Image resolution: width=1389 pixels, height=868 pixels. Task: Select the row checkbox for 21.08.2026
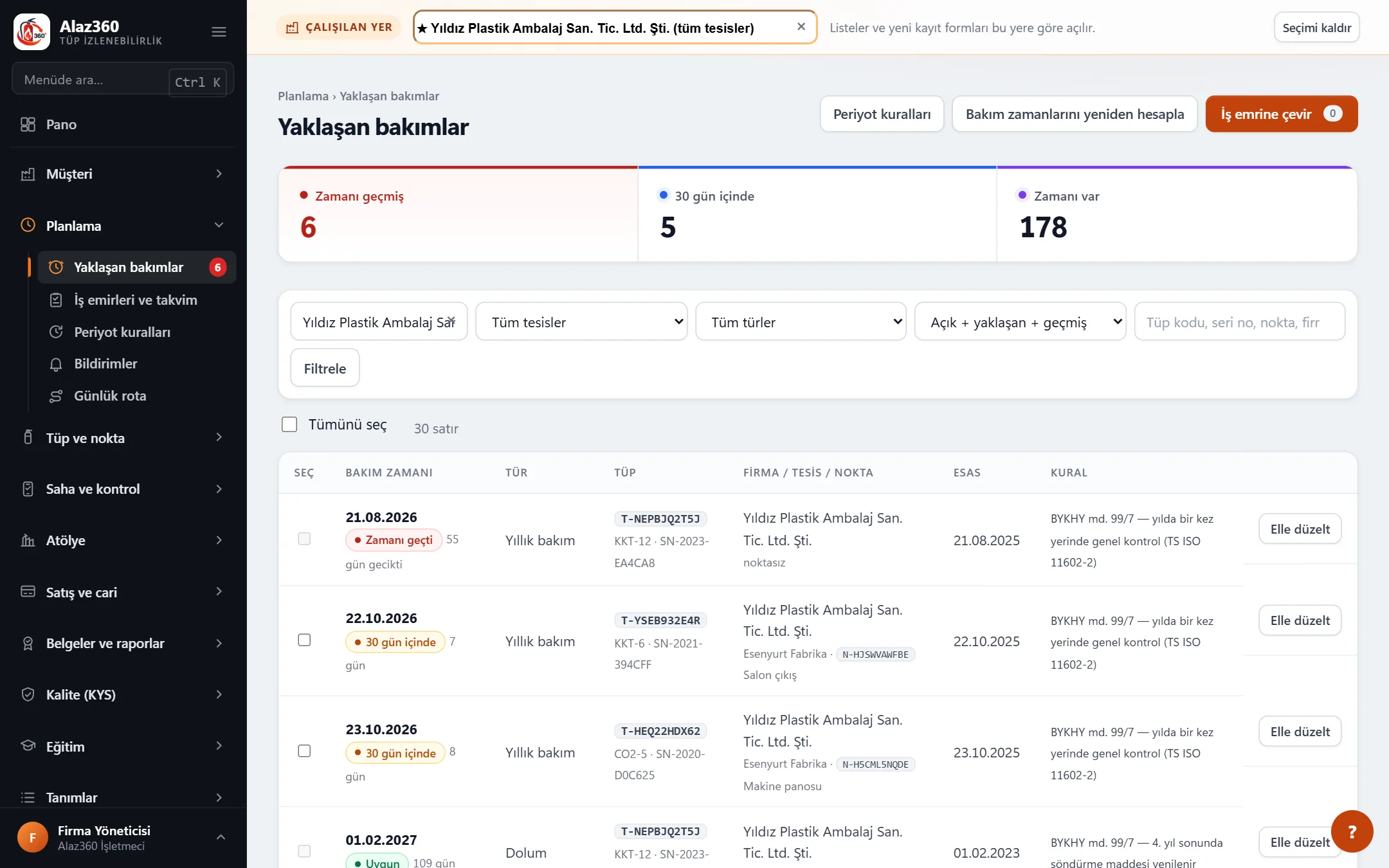coord(304,539)
